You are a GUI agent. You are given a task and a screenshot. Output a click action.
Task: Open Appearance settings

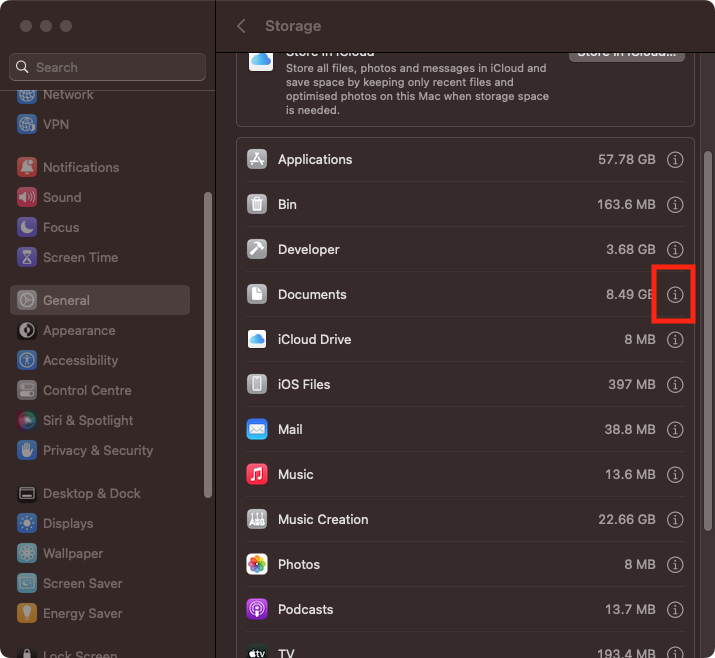100,330
